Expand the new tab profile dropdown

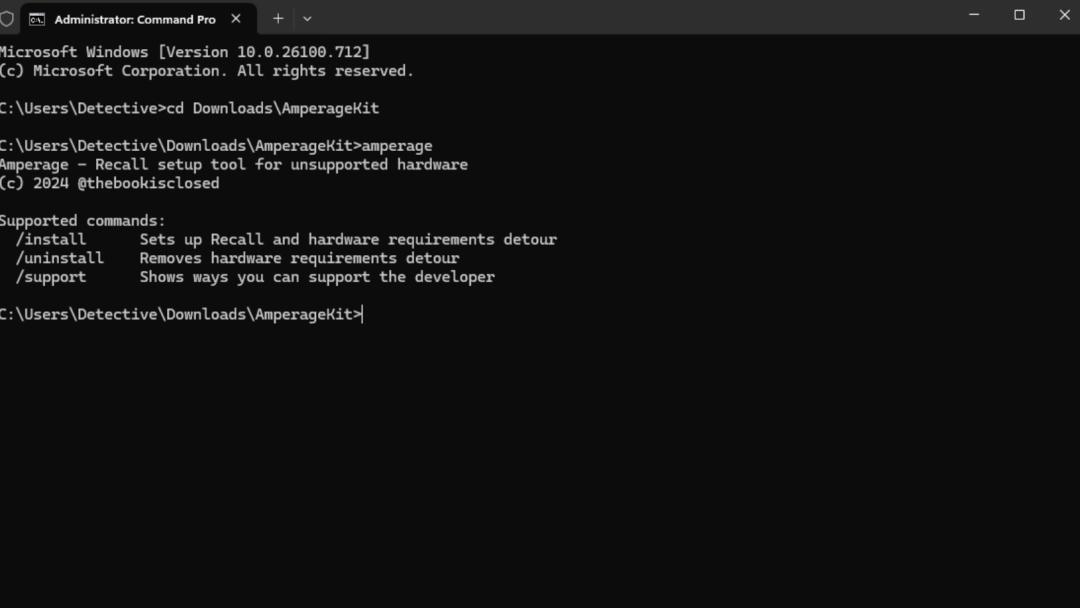click(307, 18)
